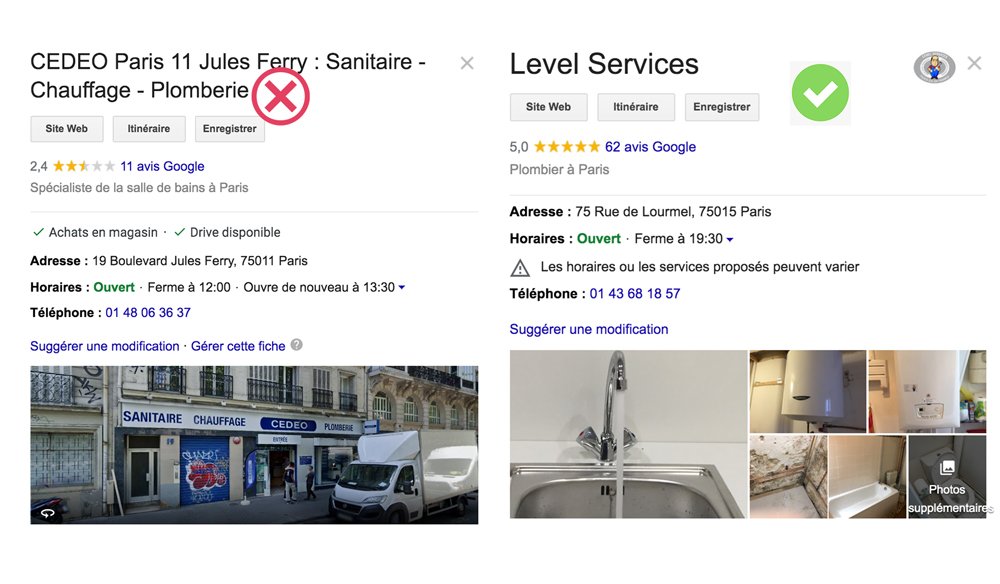The width and height of the screenshot is (1000, 584).
Task: View the '62 avis Google' for Level Services
Action: pos(652,146)
